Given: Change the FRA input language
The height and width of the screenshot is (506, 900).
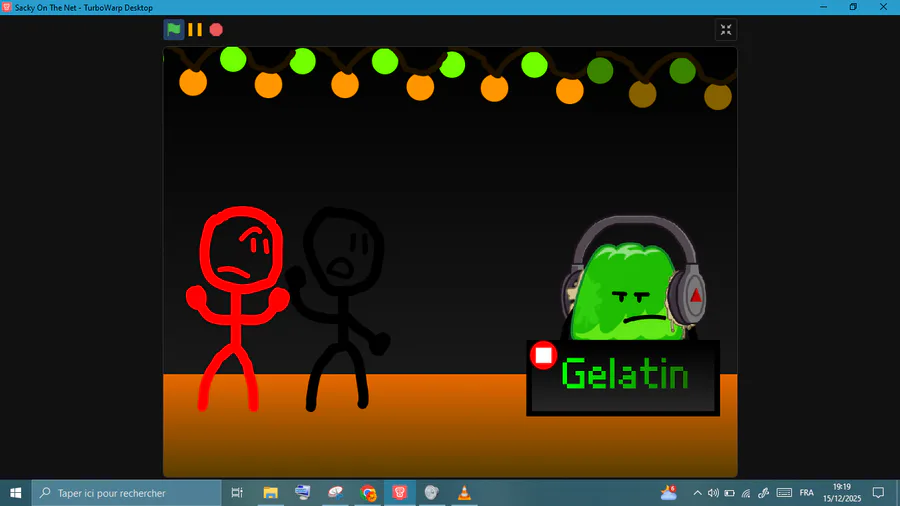Looking at the screenshot, I should [806, 493].
